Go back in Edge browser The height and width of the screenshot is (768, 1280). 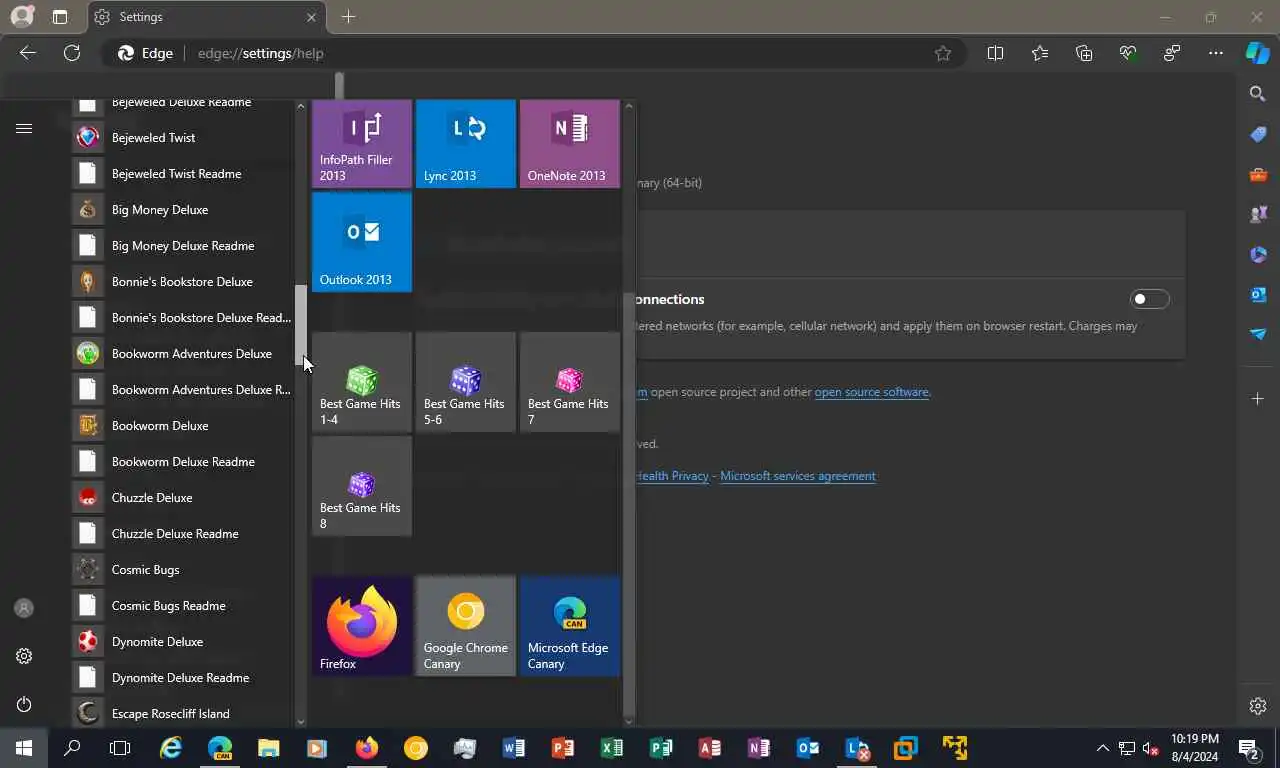pos(28,53)
